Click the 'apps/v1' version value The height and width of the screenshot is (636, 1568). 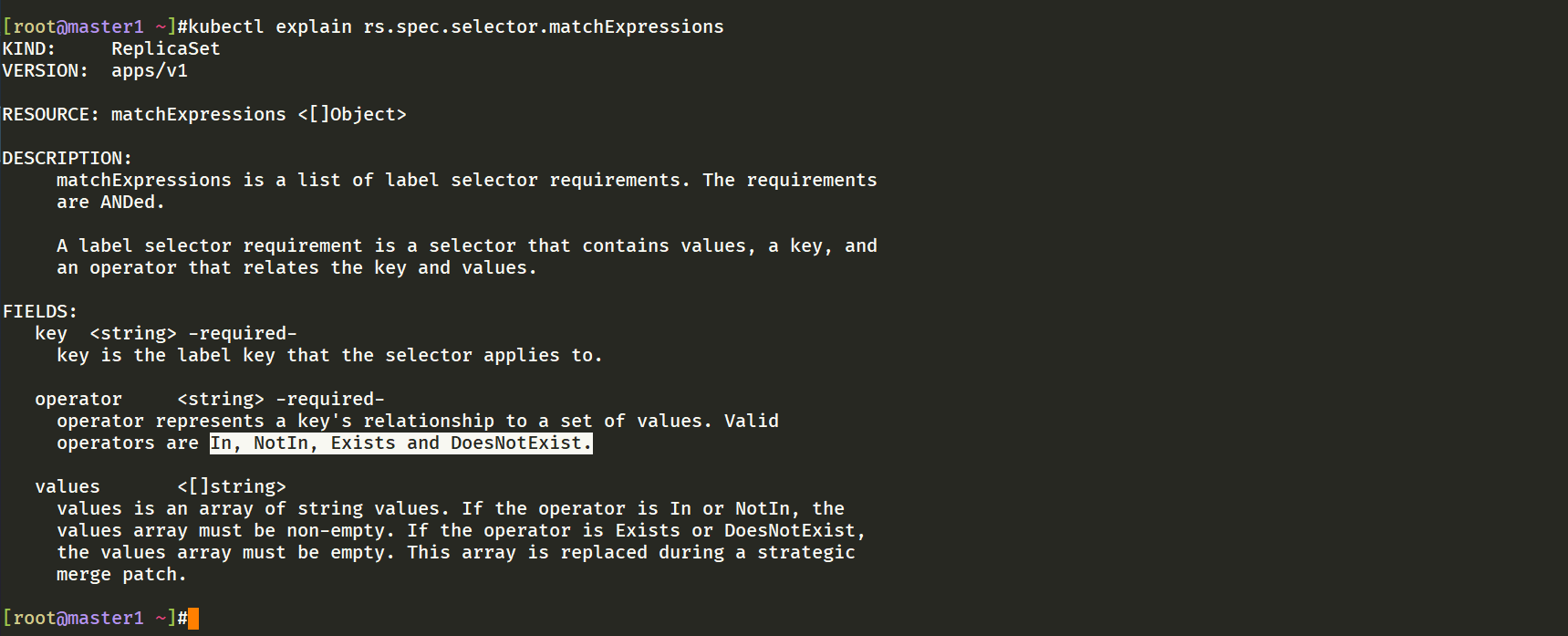tap(150, 71)
